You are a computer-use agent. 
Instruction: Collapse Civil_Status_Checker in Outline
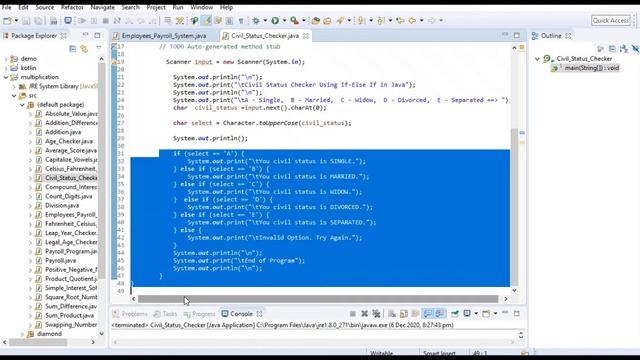pyautogui.click(x=537, y=59)
